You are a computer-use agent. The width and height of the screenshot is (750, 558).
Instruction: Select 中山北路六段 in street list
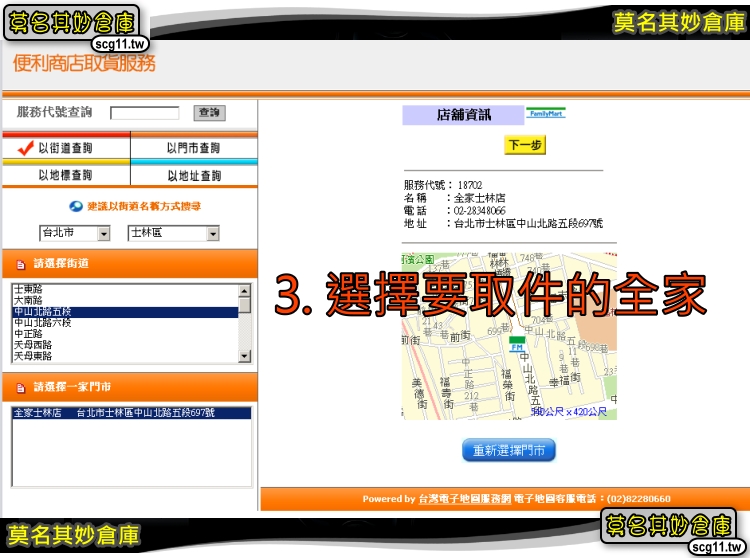[125, 323]
